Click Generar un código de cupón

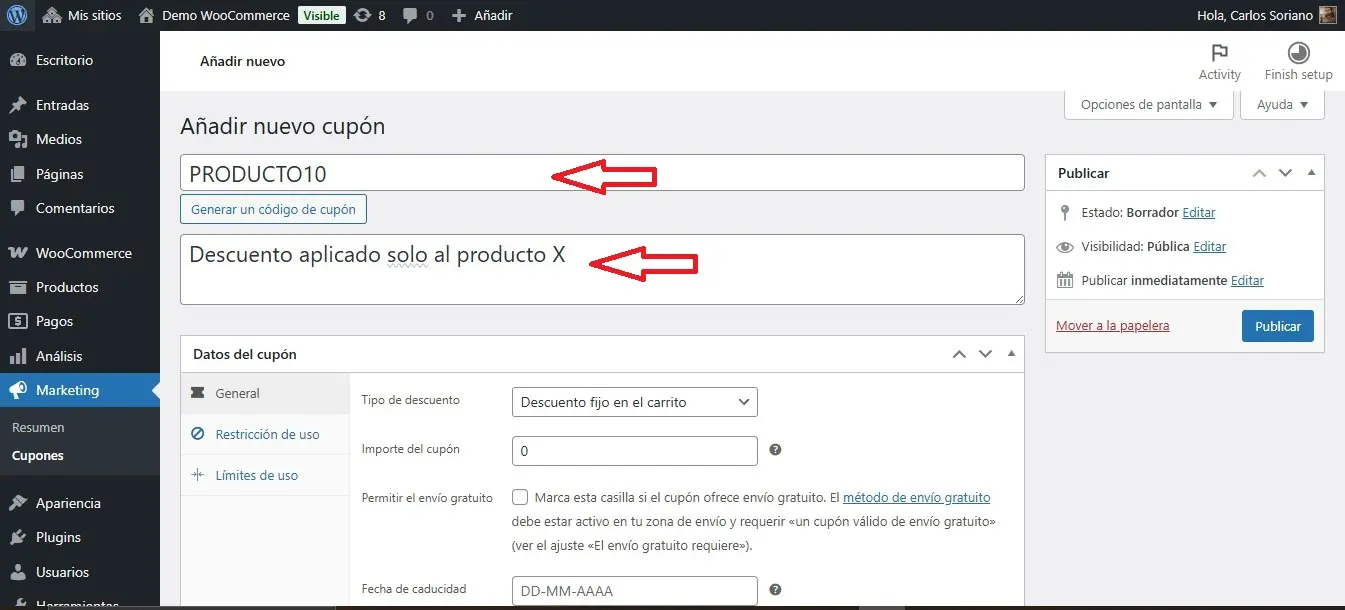[x=274, y=210]
